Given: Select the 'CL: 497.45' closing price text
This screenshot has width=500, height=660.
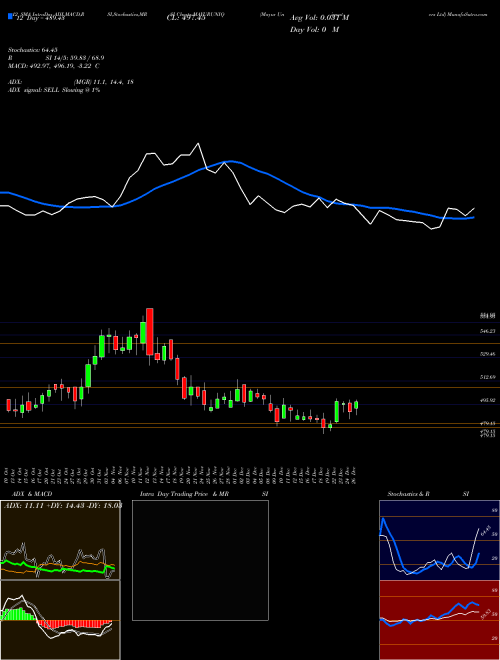Looking at the screenshot, I should click(x=186, y=18).
